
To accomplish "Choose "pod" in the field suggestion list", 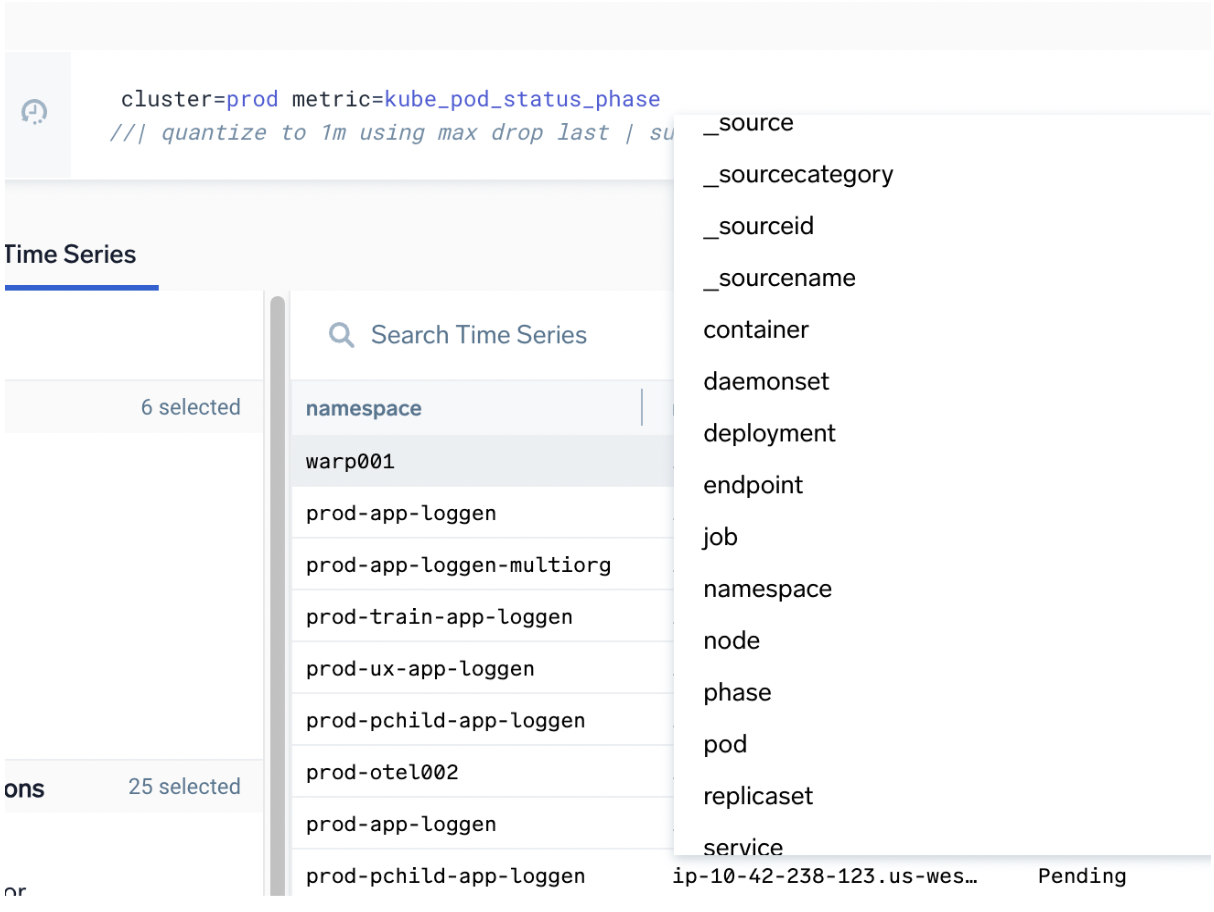I will click(x=724, y=744).
